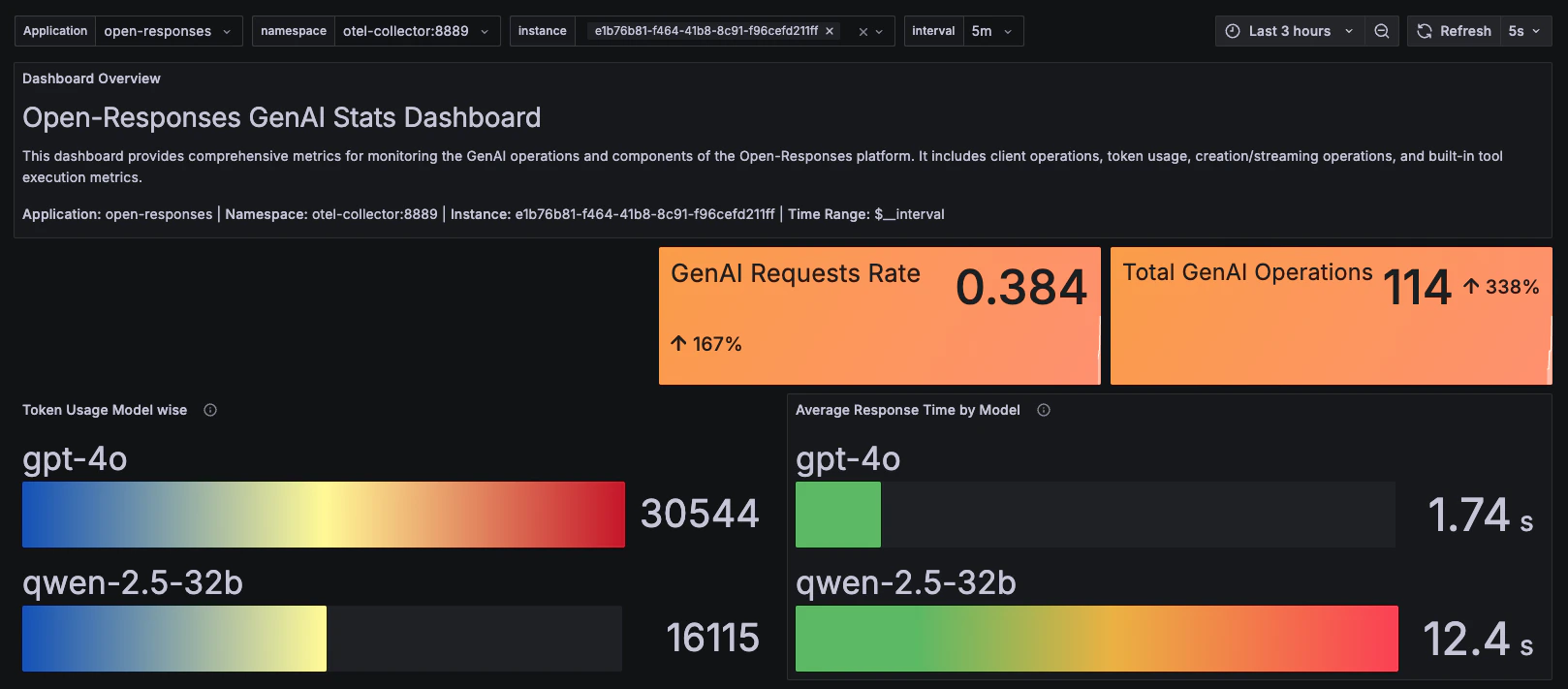Open the 5s auto-refresh interval dropdown

pos(1525,31)
